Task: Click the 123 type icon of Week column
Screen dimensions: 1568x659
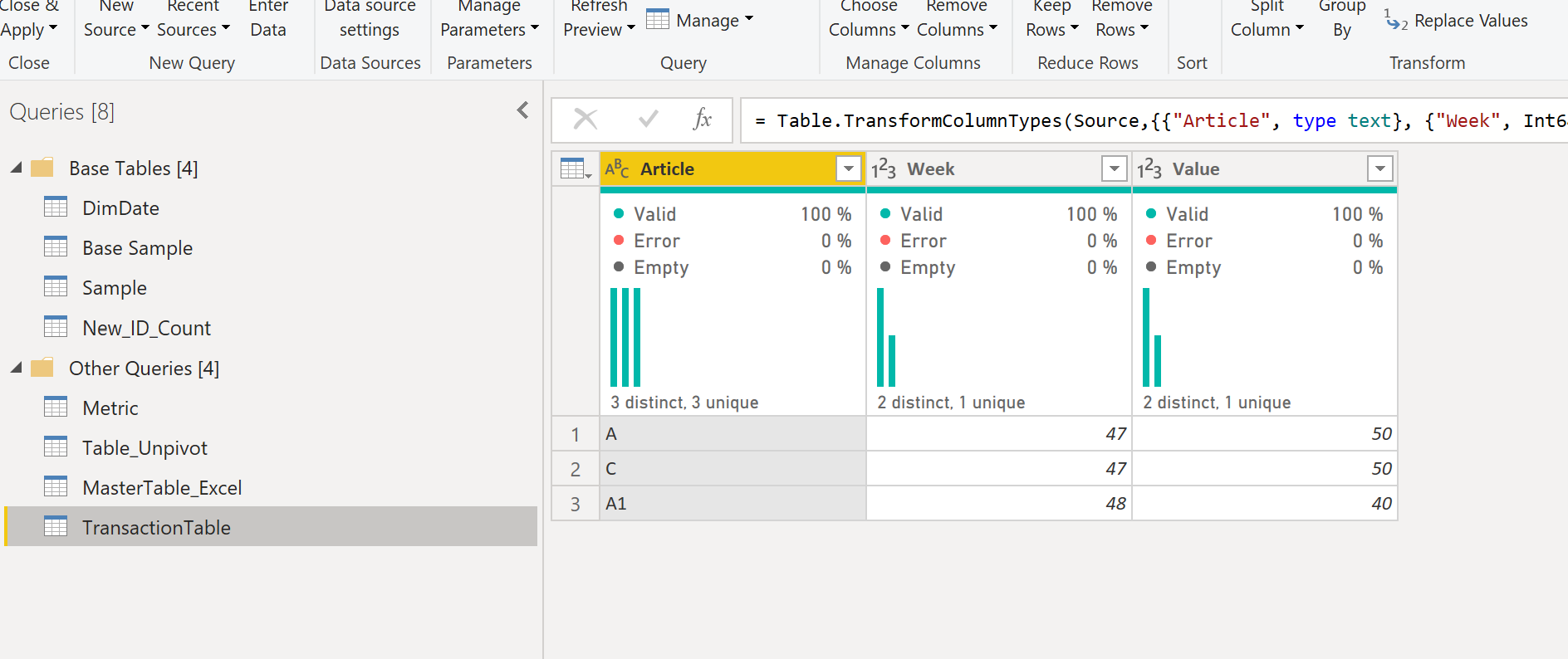Action: pyautogui.click(x=884, y=169)
